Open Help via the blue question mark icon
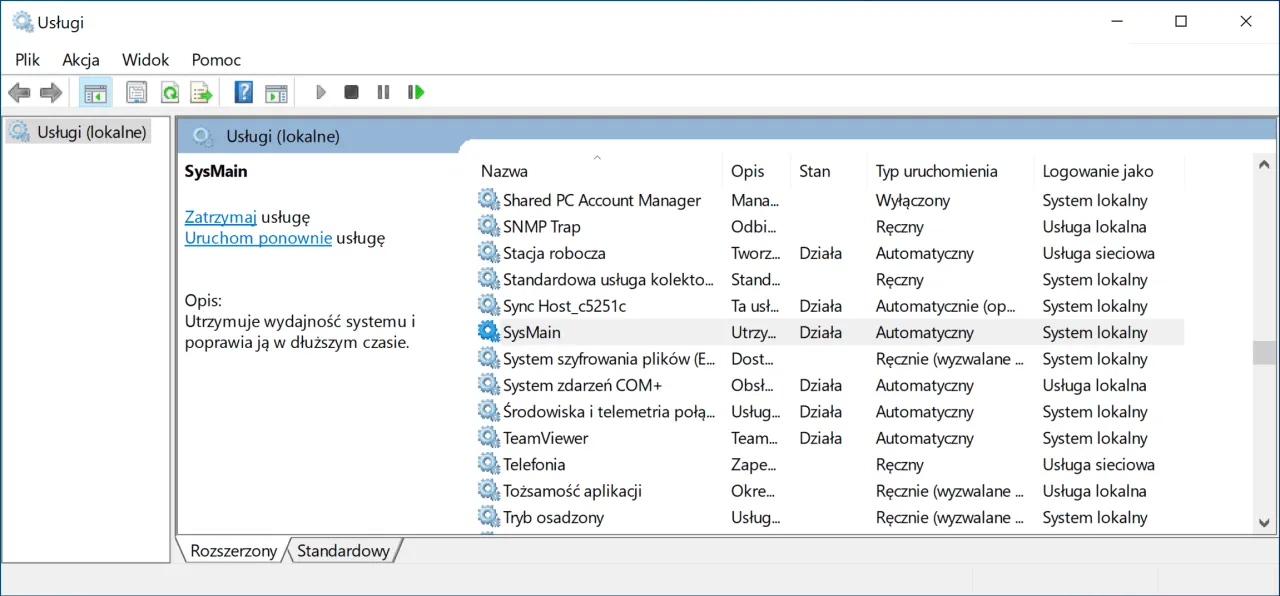 coord(242,92)
